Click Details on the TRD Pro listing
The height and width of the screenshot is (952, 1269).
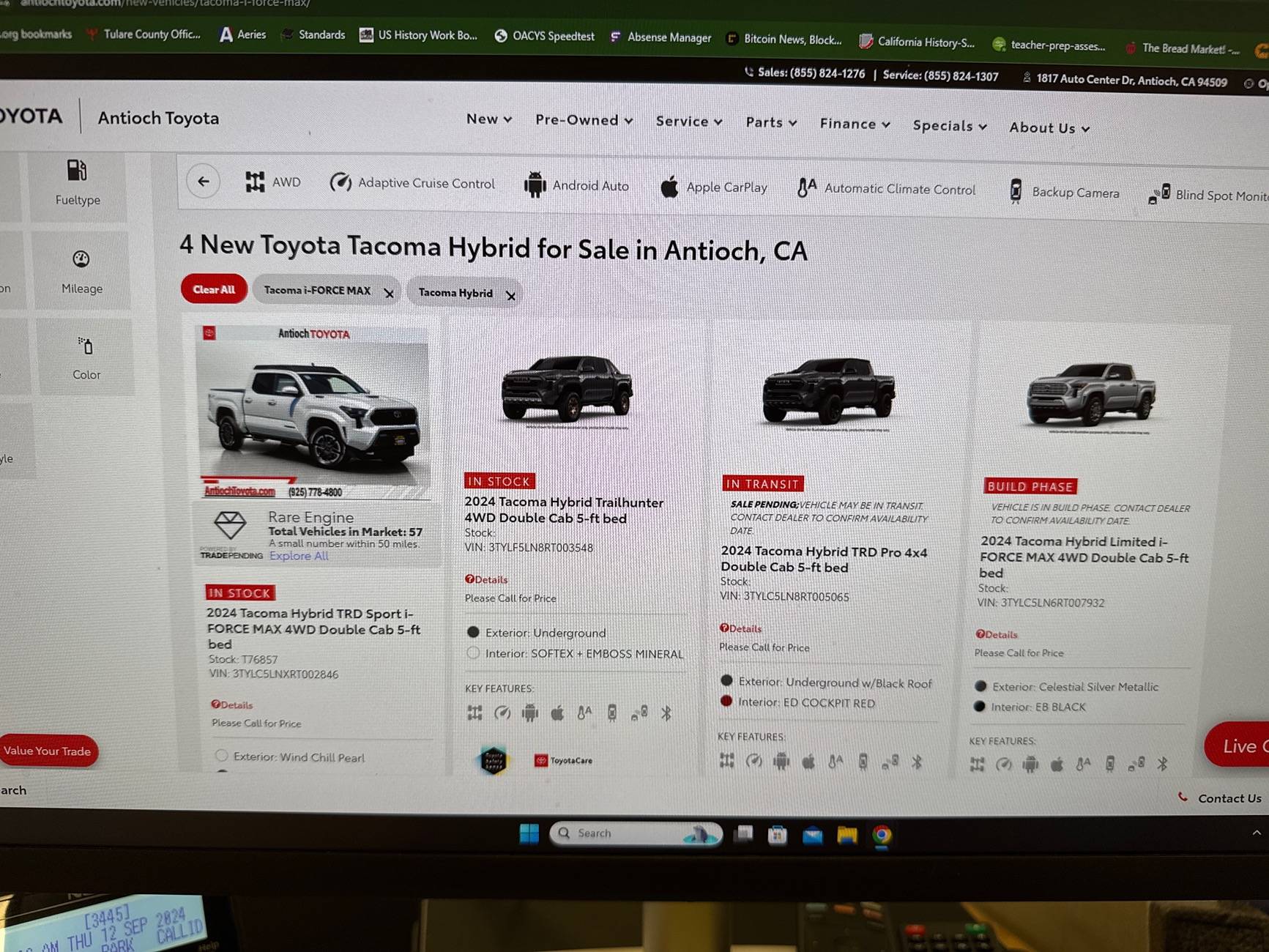(740, 628)
